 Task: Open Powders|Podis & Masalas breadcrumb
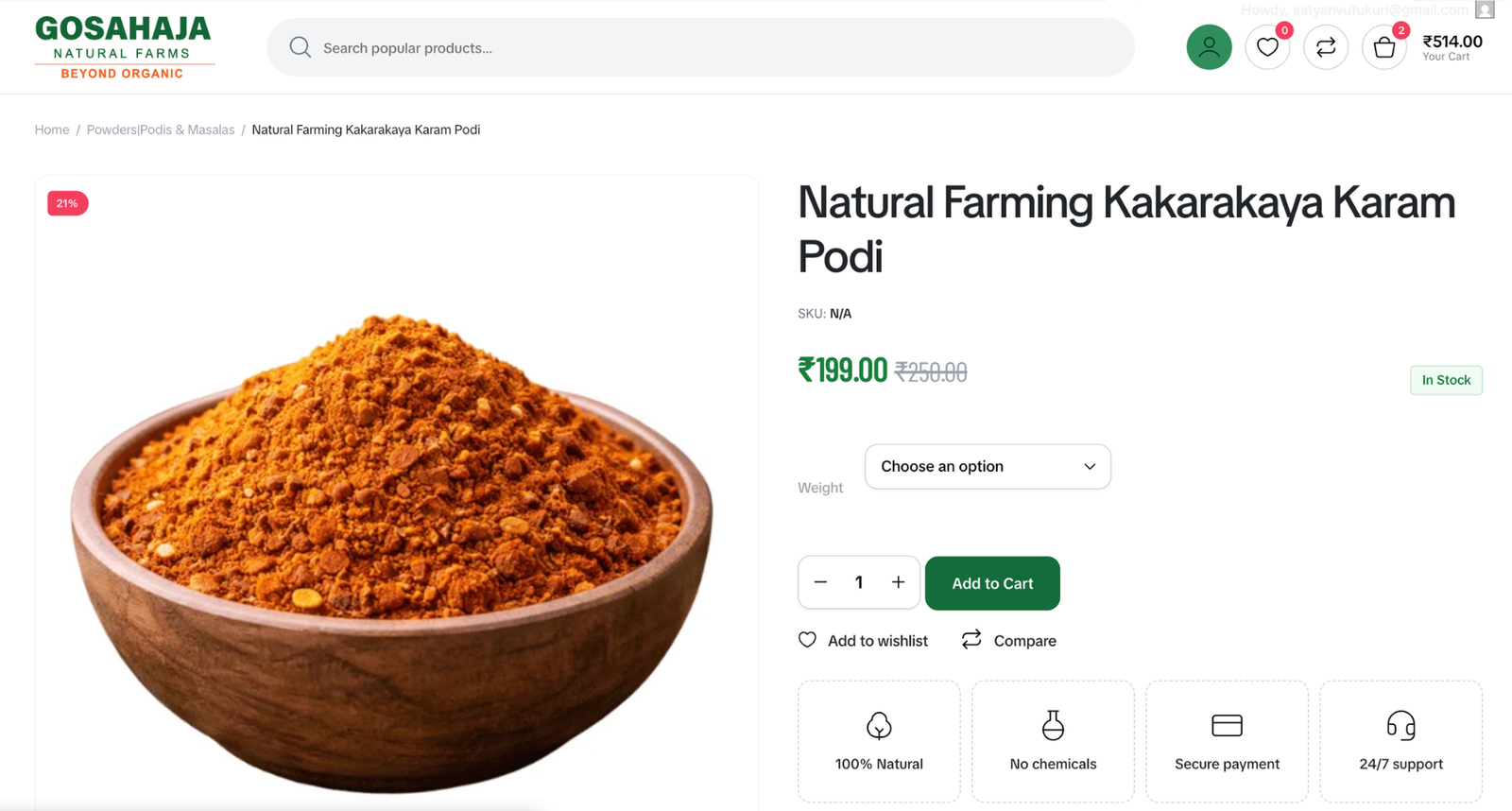tap(161, 129)
